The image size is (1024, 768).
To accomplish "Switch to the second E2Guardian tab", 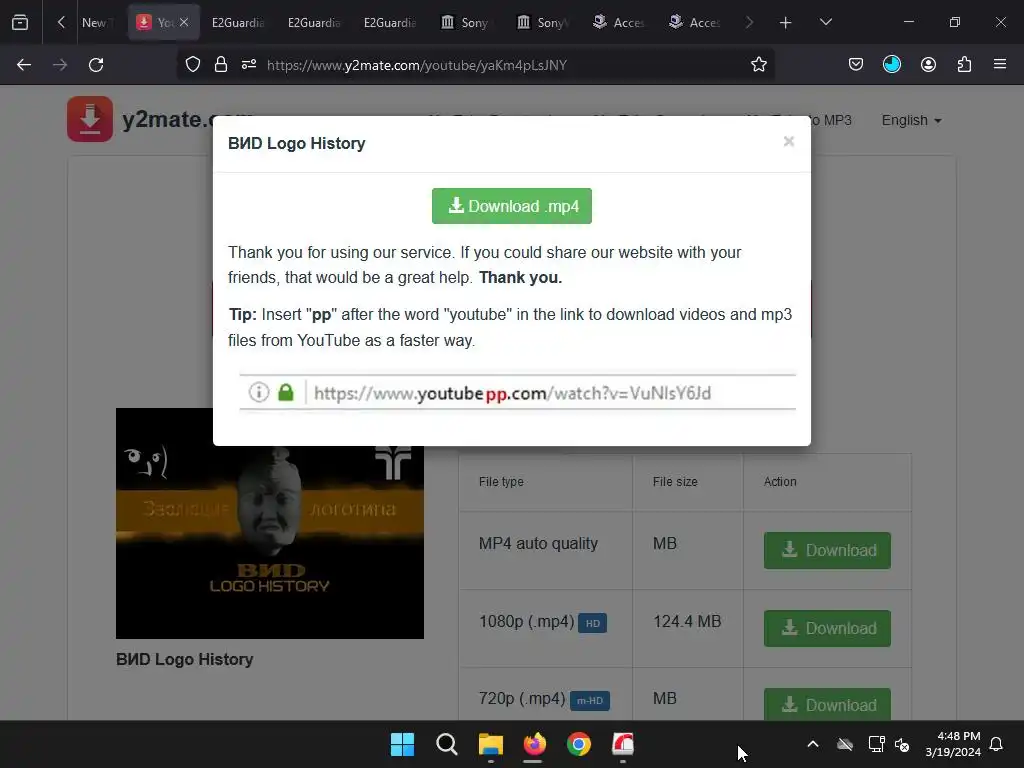I will 313,22.
